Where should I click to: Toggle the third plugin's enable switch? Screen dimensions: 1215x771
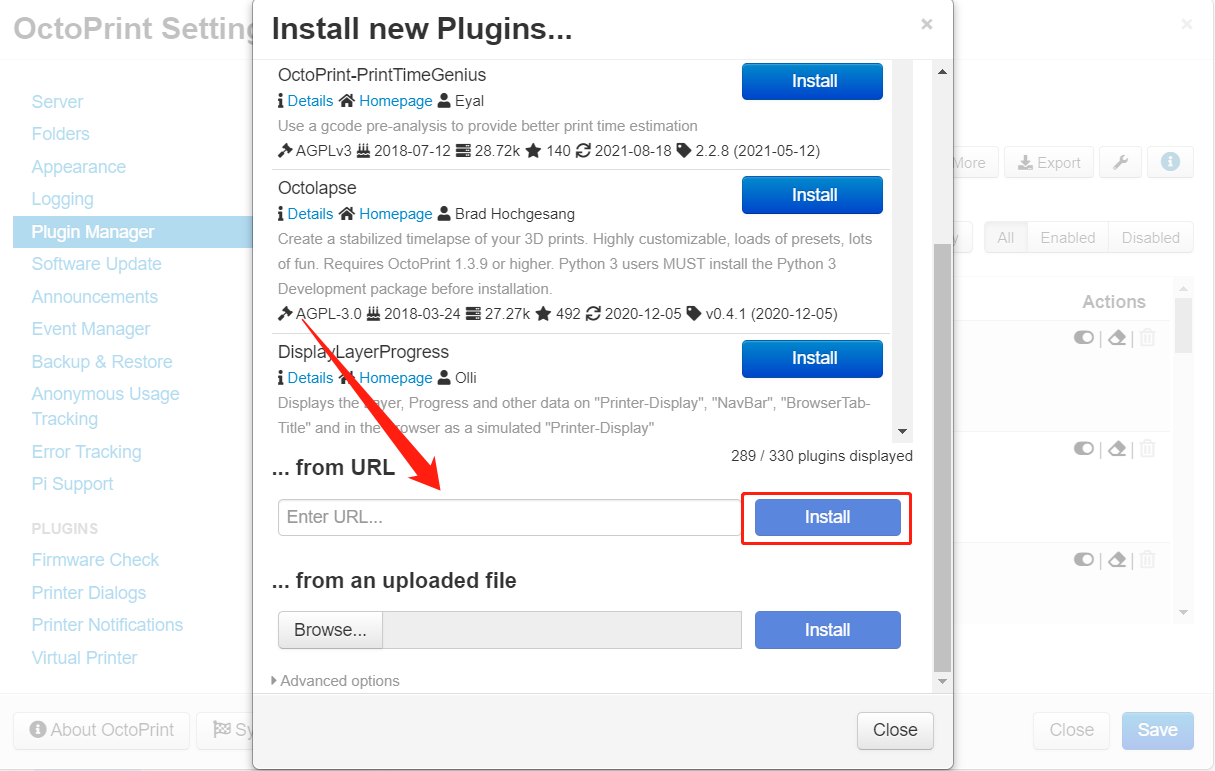[x=1084, y=560]
